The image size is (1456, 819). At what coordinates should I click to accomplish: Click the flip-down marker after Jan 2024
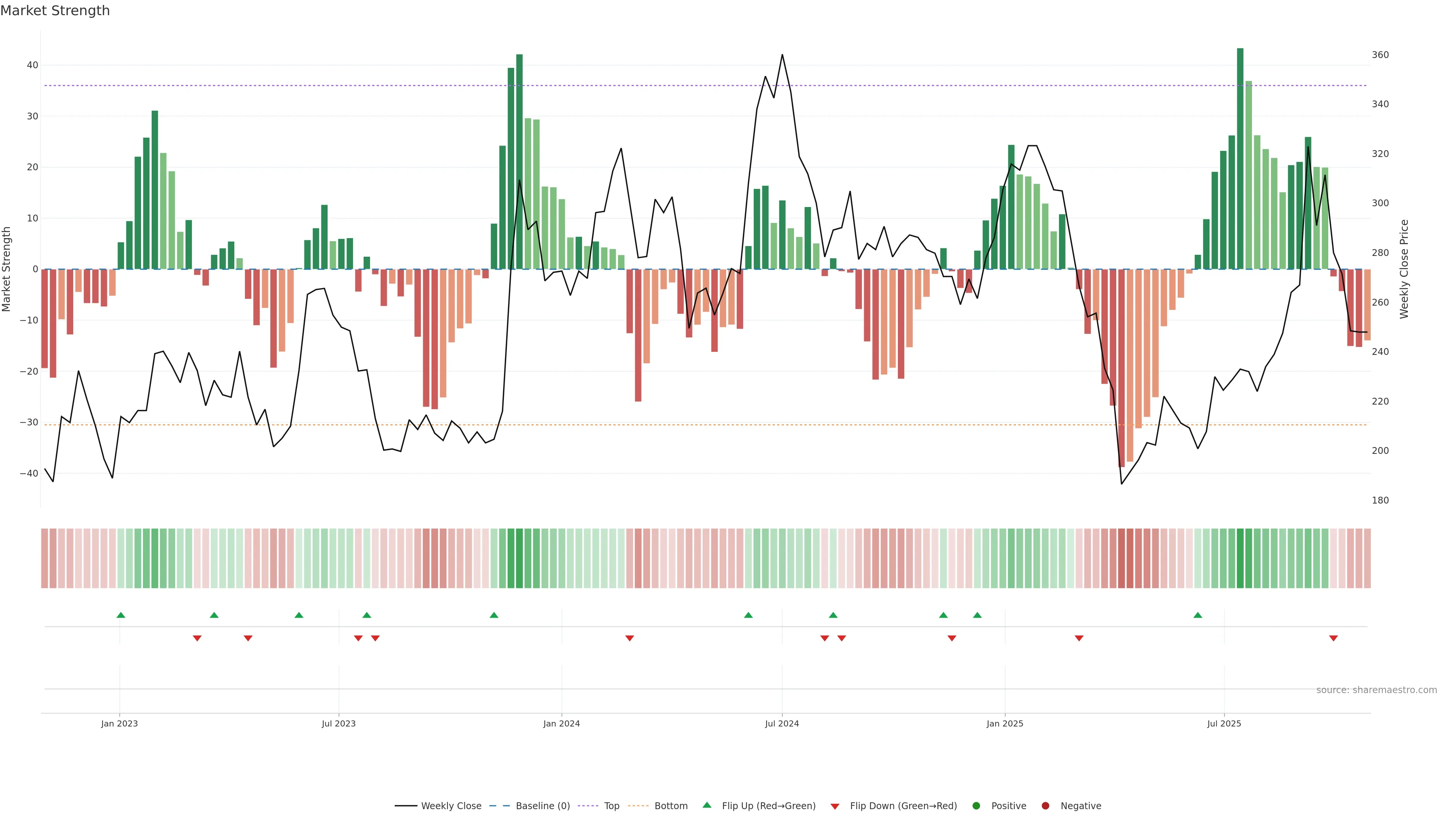click(x=630, y=638)
